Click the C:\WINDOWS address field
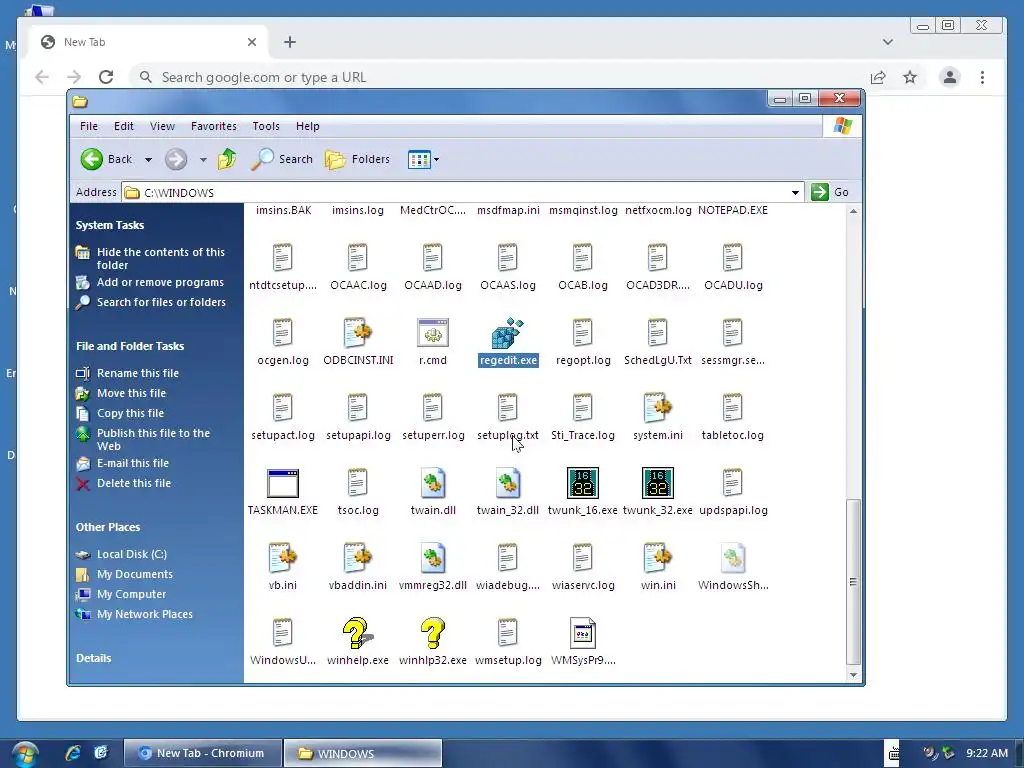 click(x=460, y=193)
